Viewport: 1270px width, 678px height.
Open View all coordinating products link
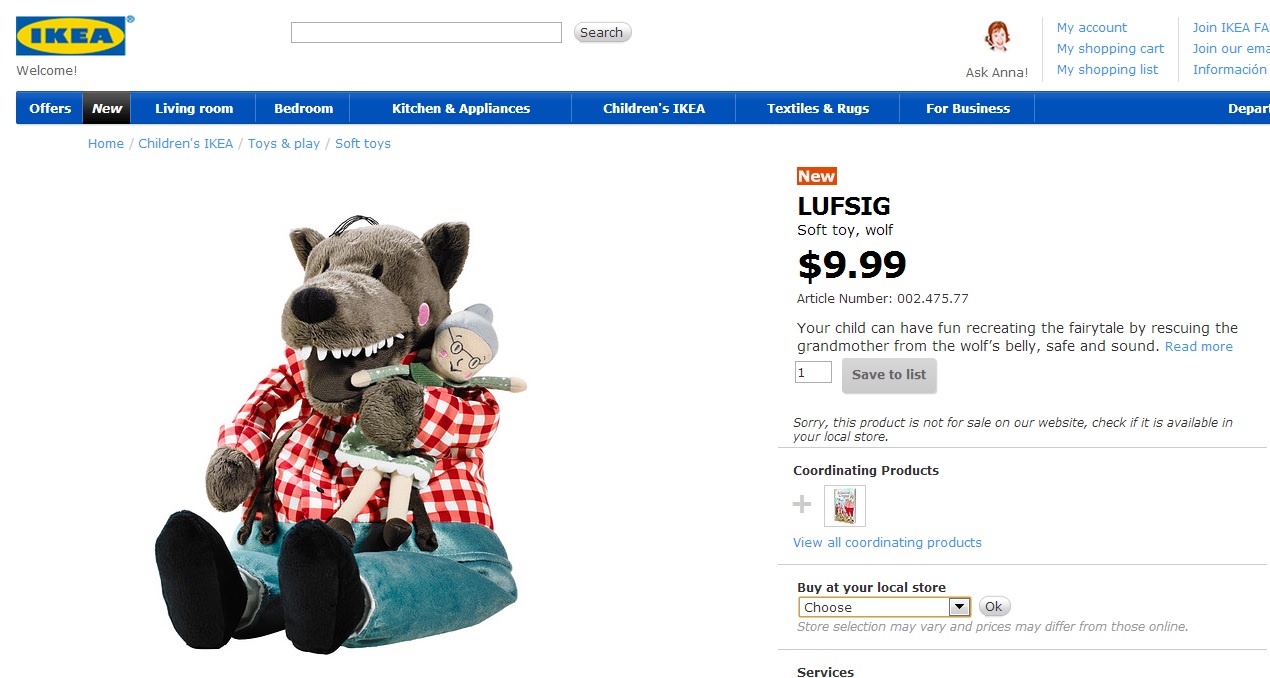(887, 543)
